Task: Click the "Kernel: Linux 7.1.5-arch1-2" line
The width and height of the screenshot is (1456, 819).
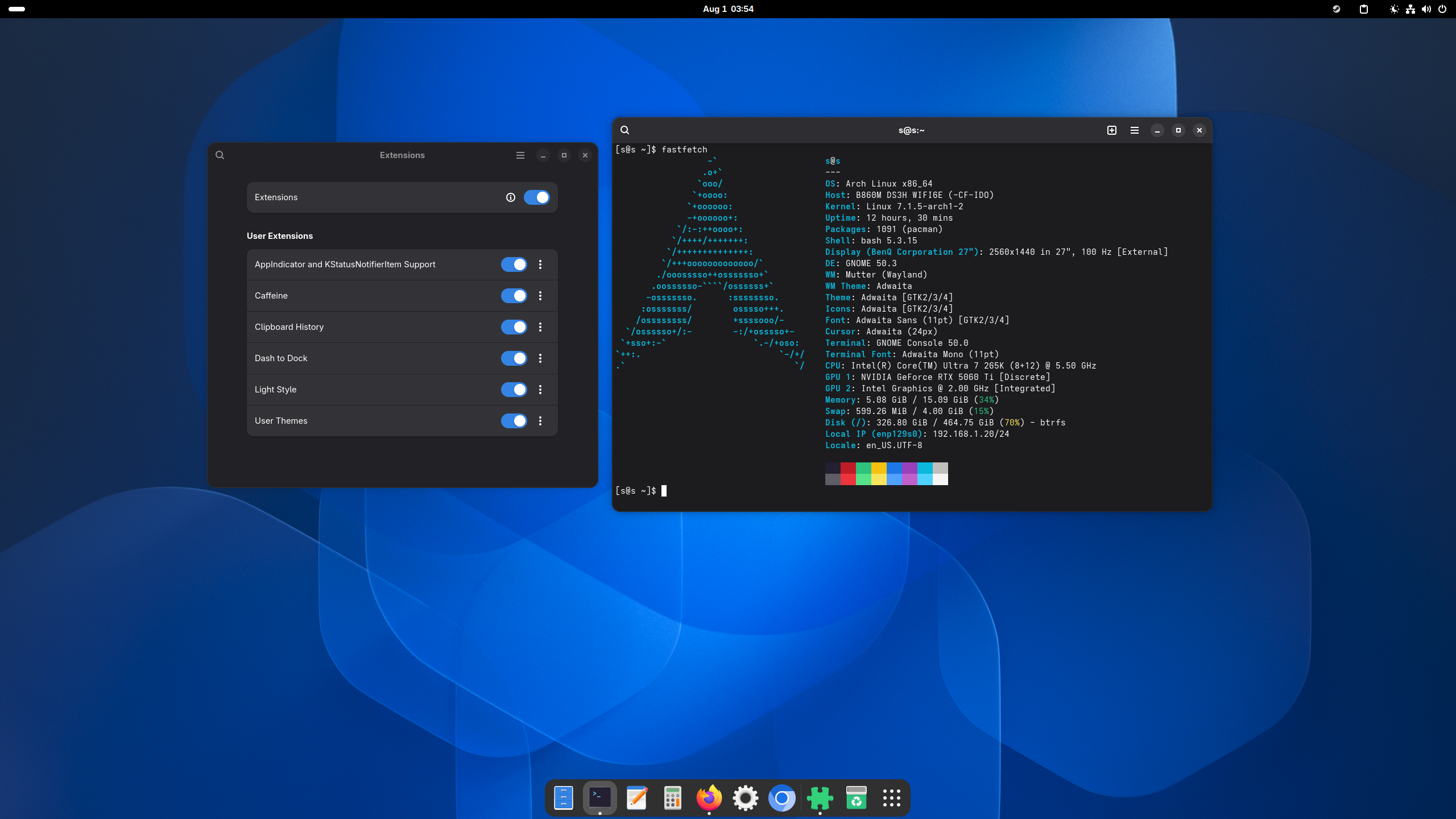Action: [894, 206]
